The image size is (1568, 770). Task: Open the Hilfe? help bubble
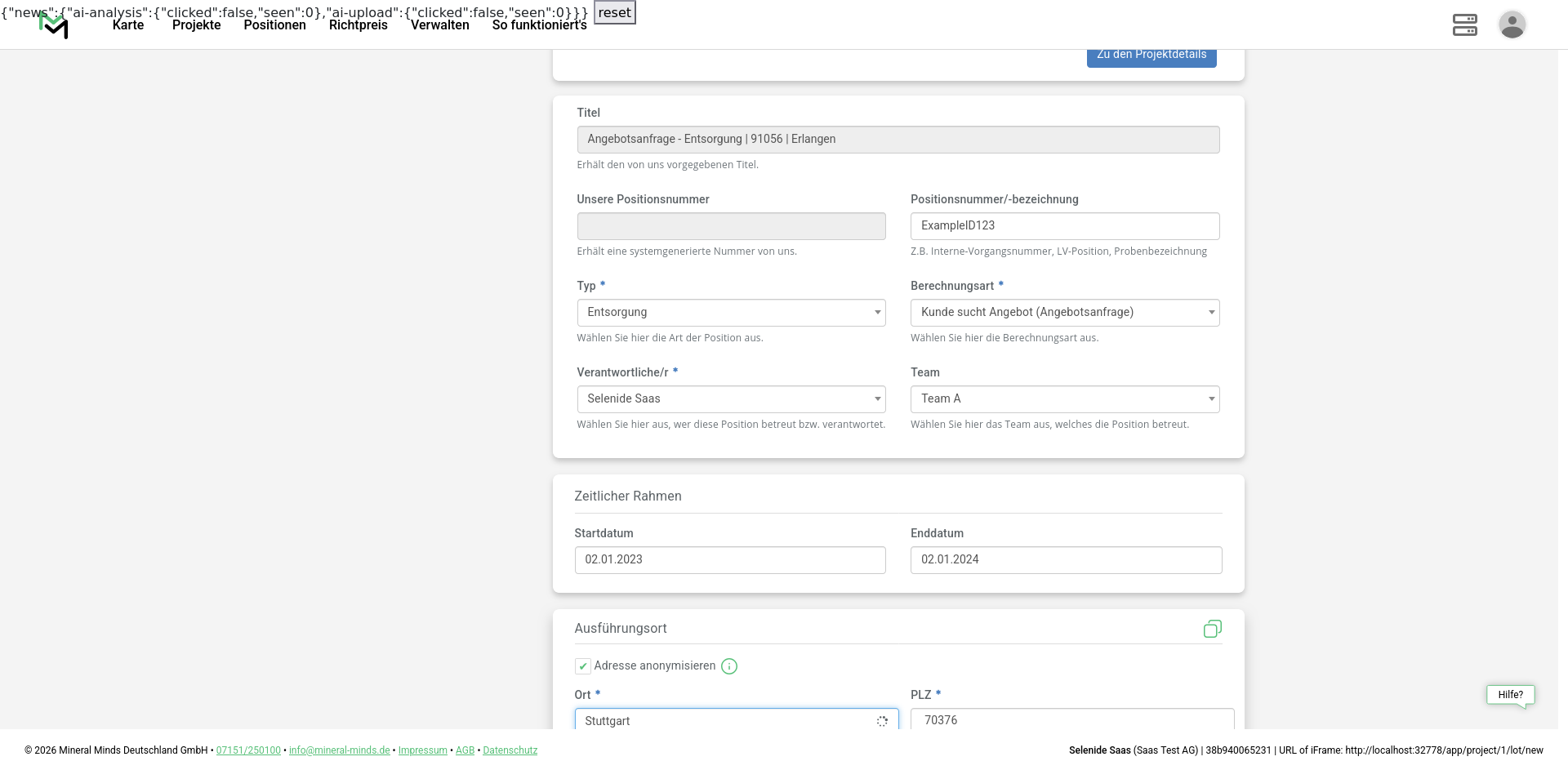pyautogui.click(x=1510, y=695)
